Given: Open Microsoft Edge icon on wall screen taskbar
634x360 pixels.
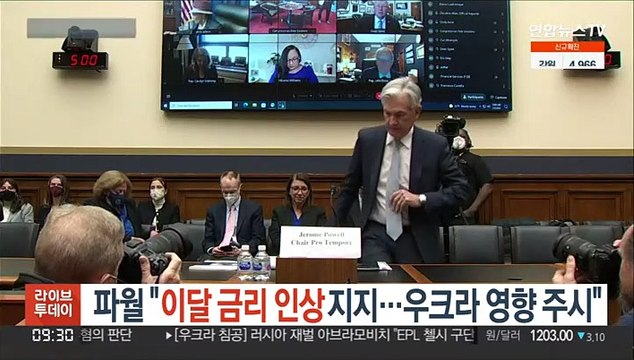Looking at the screenshot, I should 245,106.
